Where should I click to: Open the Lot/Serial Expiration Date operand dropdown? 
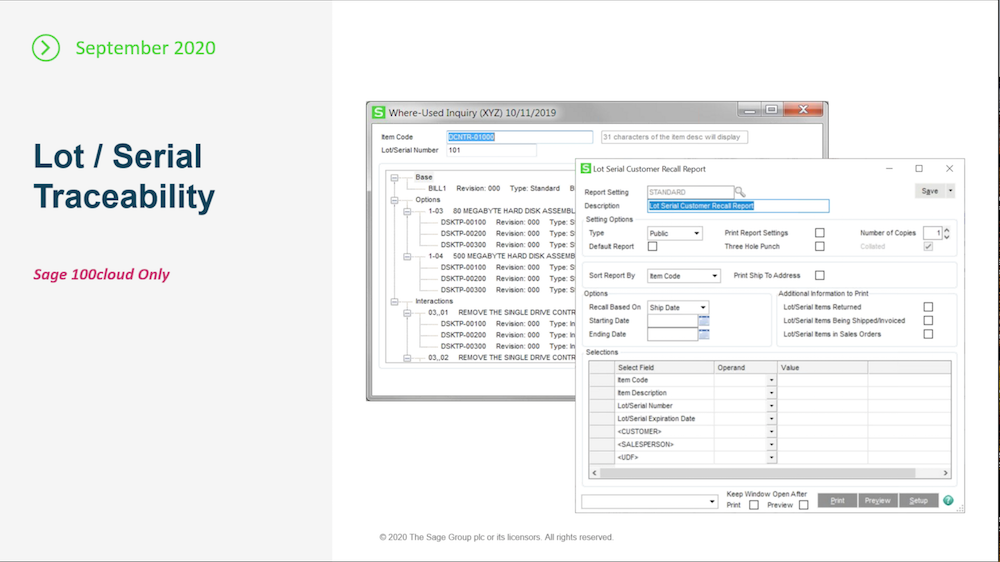click(x=771, y=419)
